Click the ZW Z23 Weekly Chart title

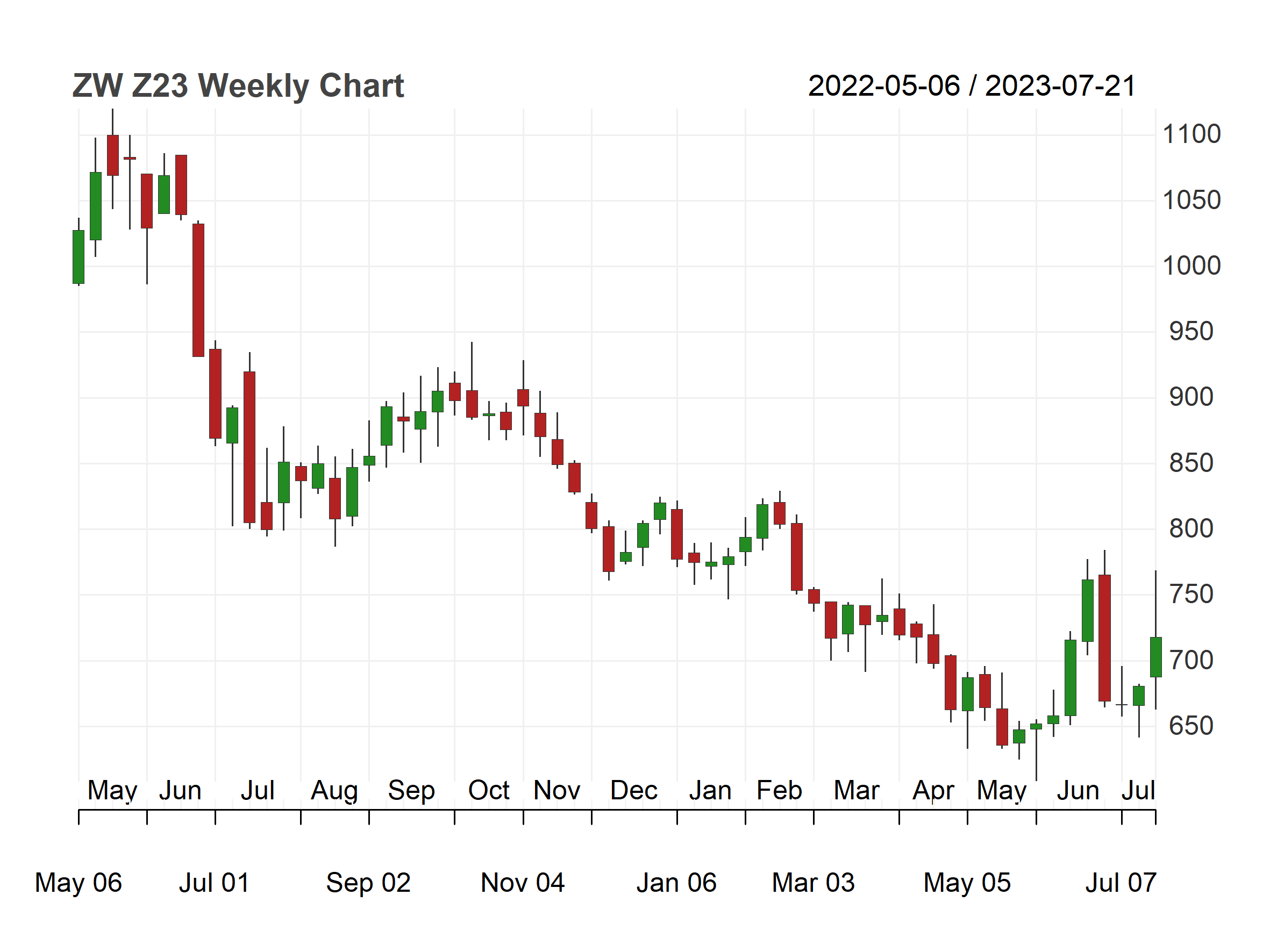238,86
